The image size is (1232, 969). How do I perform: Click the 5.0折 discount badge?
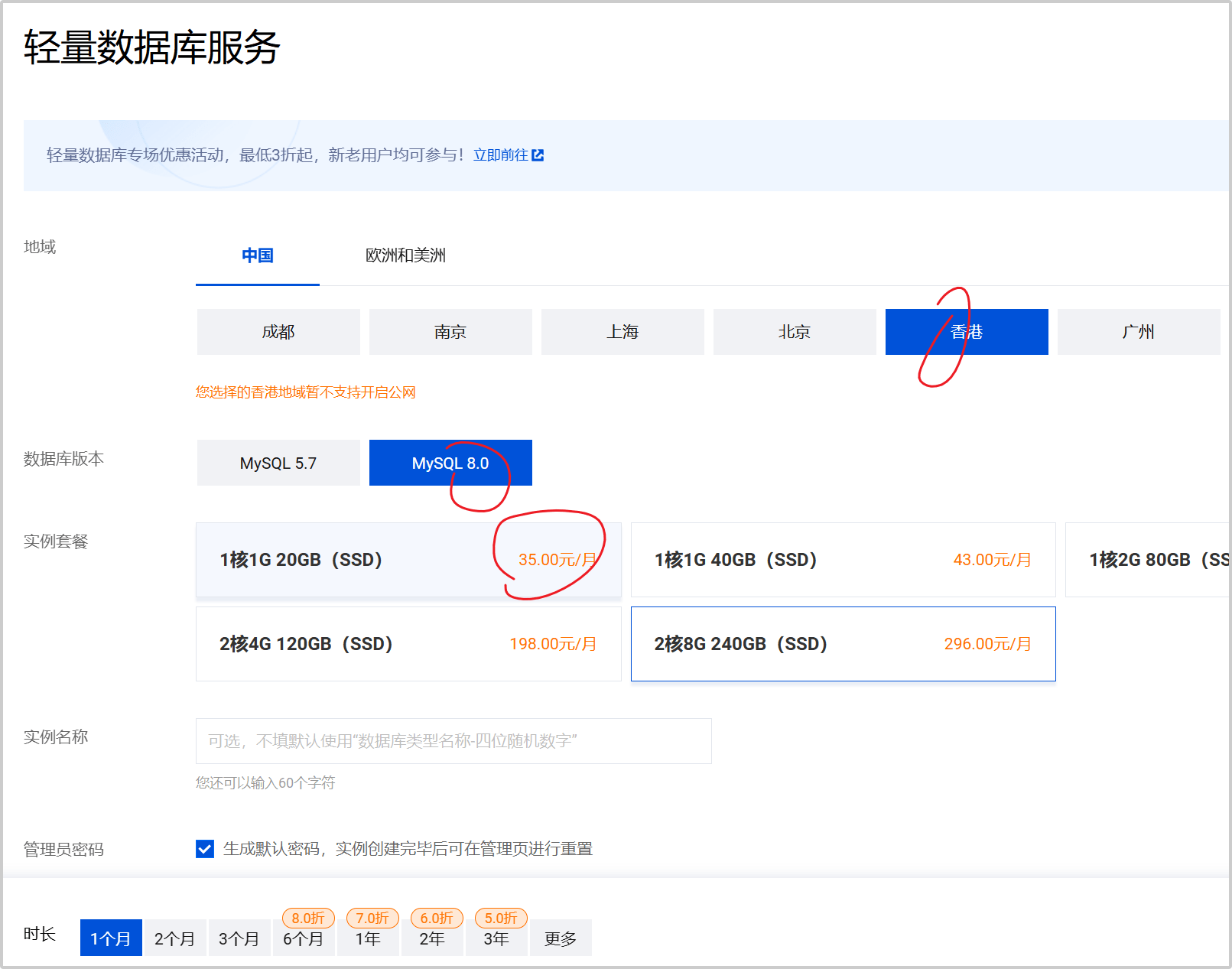(x=501, y=918)
